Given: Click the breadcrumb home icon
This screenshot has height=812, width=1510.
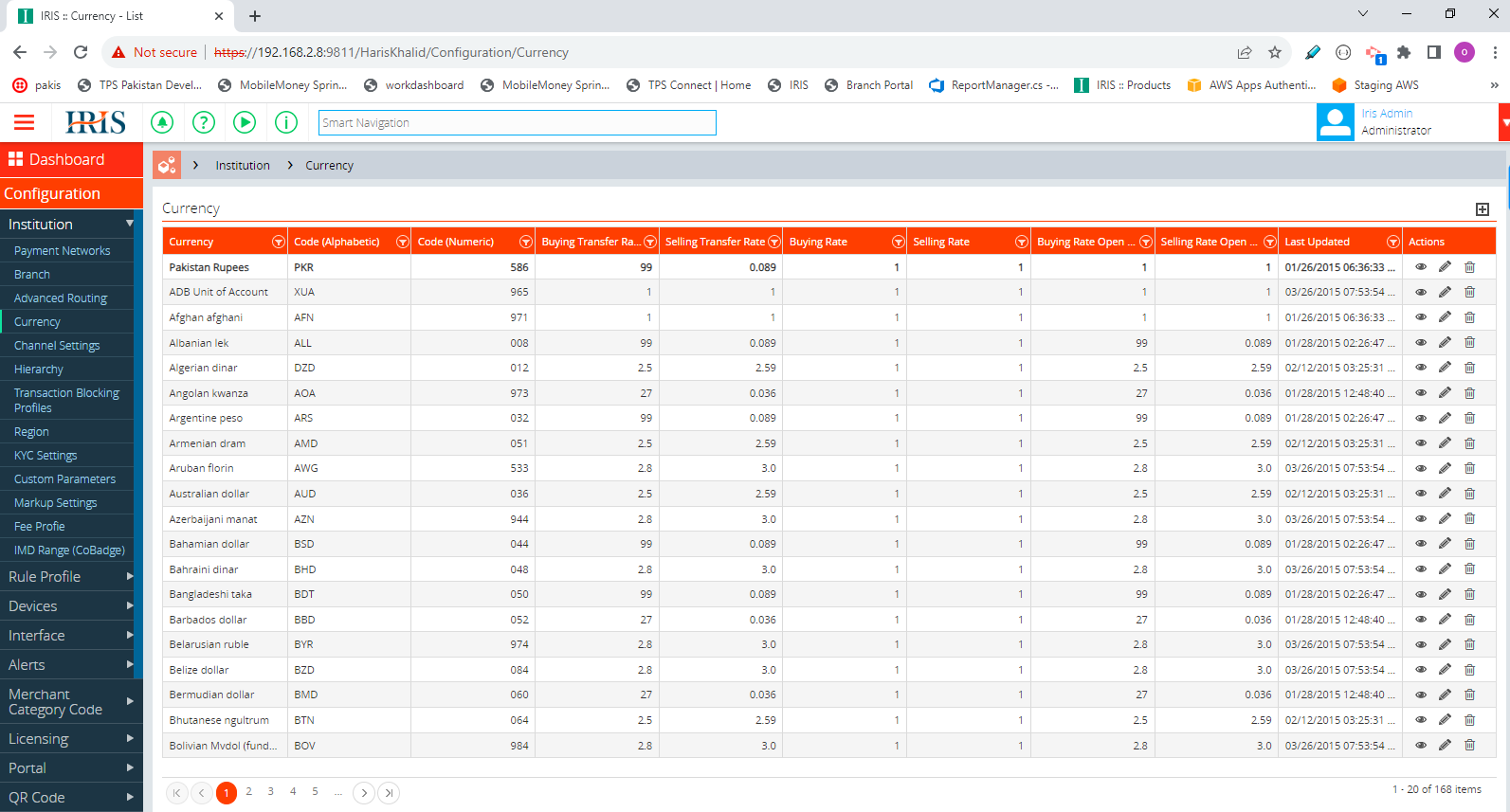Looking at the screenshot, I should [x=167, y=165].
